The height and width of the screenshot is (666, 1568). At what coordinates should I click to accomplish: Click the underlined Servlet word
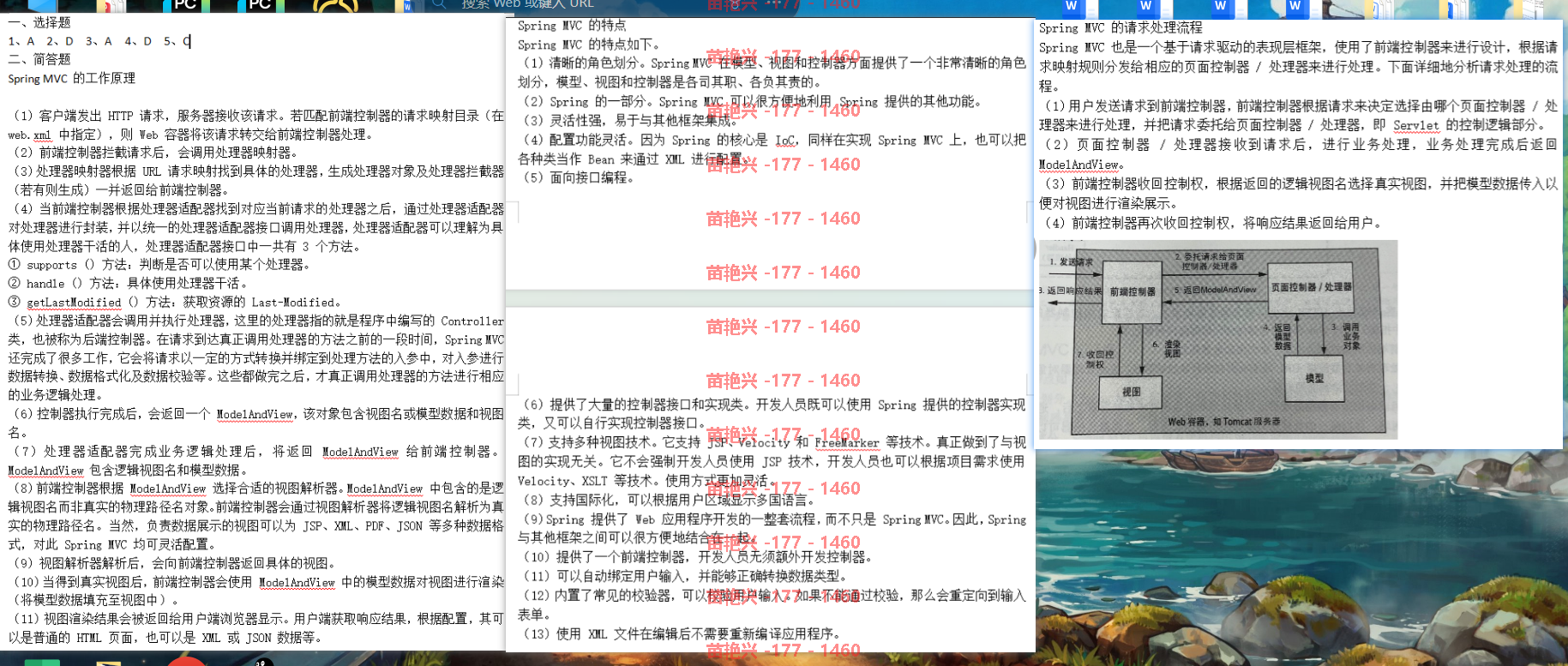pyautogui.click(x=1416, y=125)
